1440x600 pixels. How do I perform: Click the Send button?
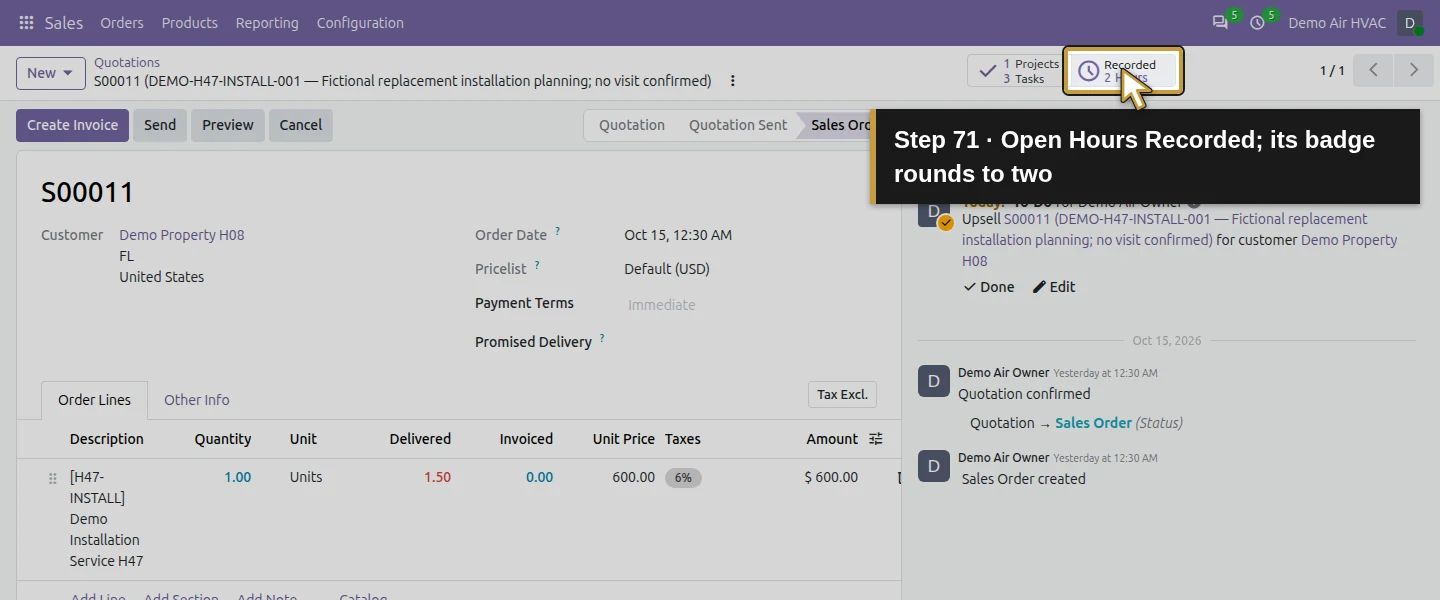coord(160,125)
